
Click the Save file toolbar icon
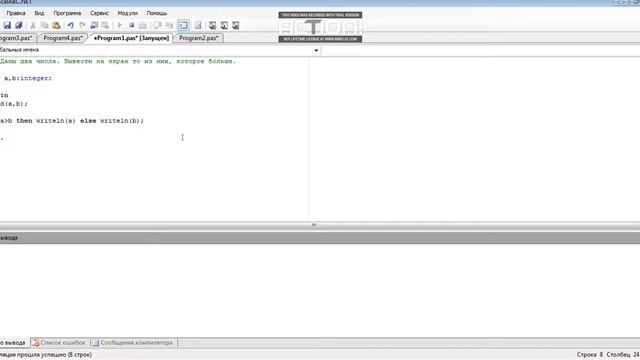[x=7, y=25]
